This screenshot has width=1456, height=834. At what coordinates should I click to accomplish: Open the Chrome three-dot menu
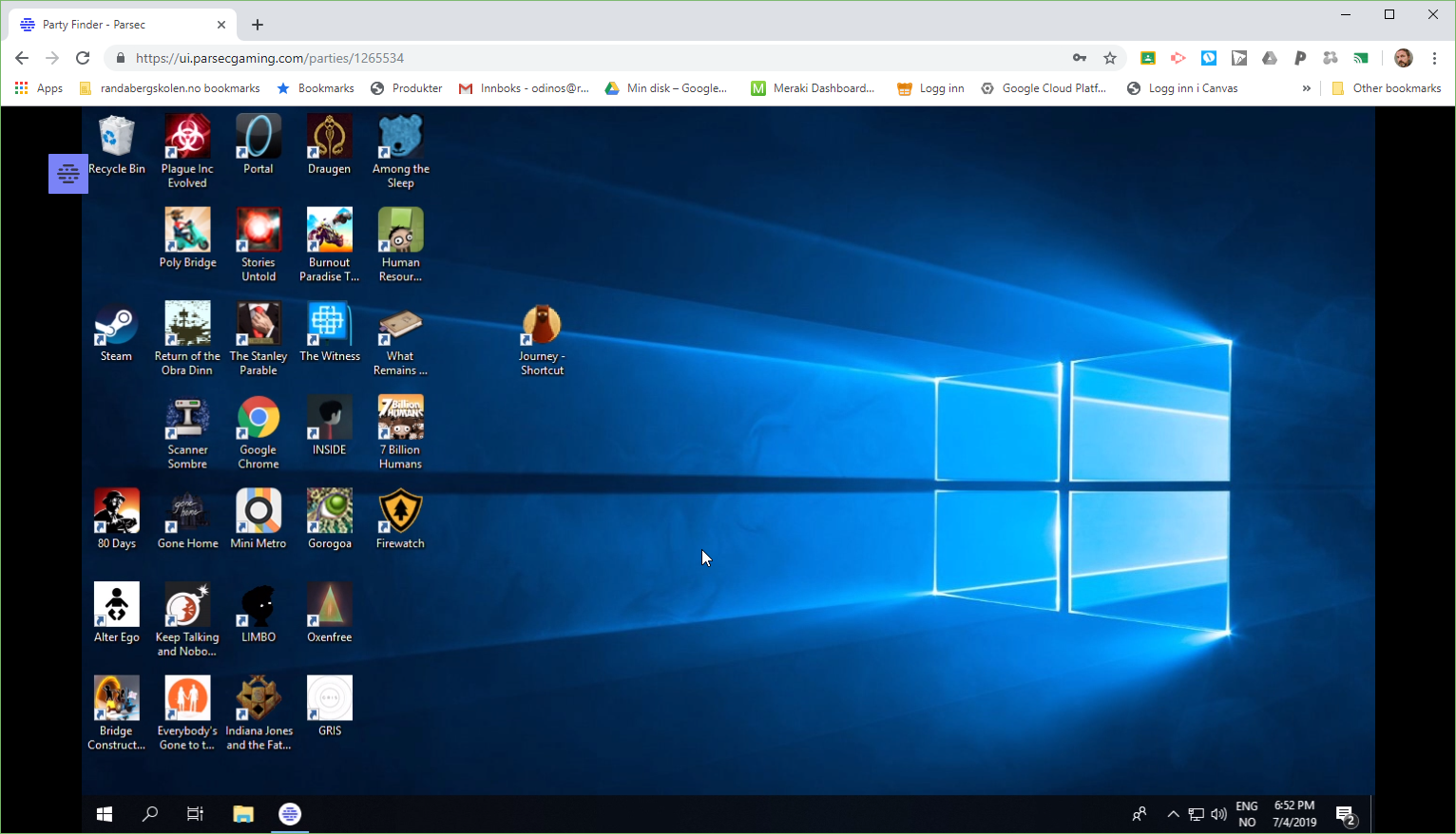(x=1434, y=58)
